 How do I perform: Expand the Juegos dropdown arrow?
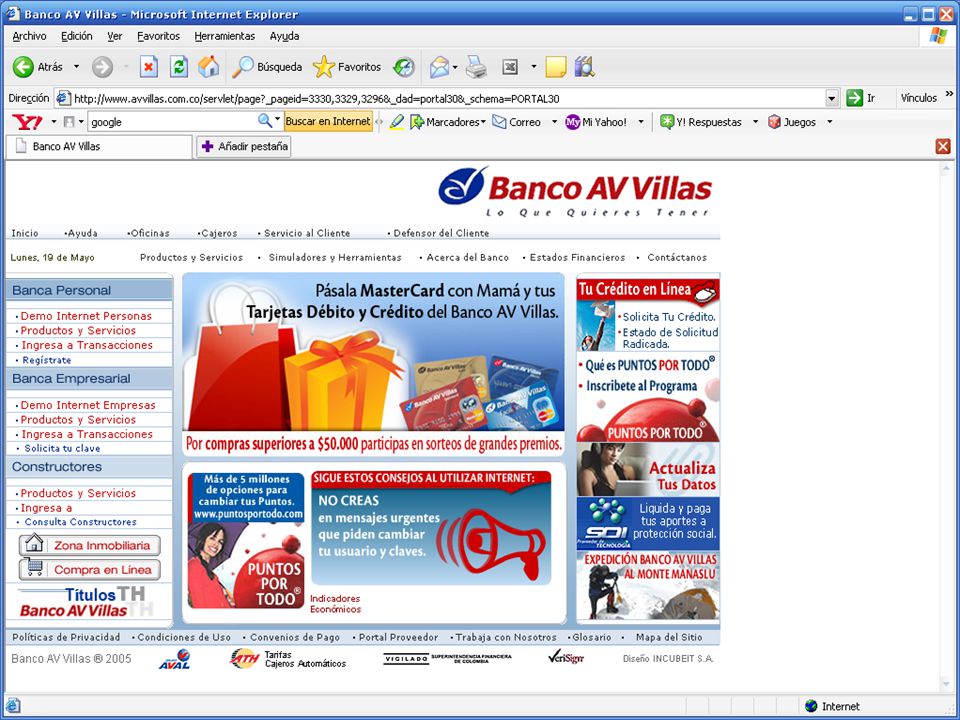pyautogui.click(x=830, y=122)
